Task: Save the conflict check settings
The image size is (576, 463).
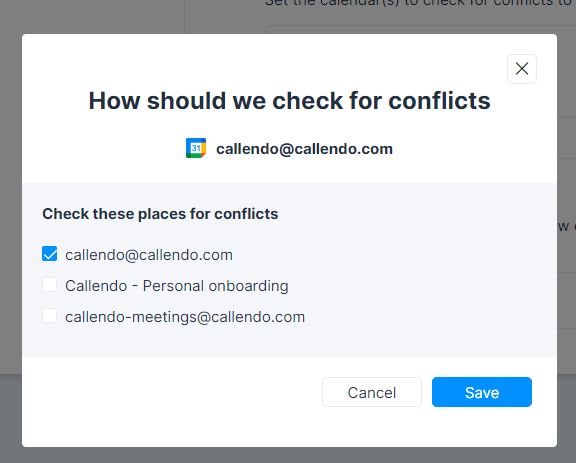Action: [482, 392]
